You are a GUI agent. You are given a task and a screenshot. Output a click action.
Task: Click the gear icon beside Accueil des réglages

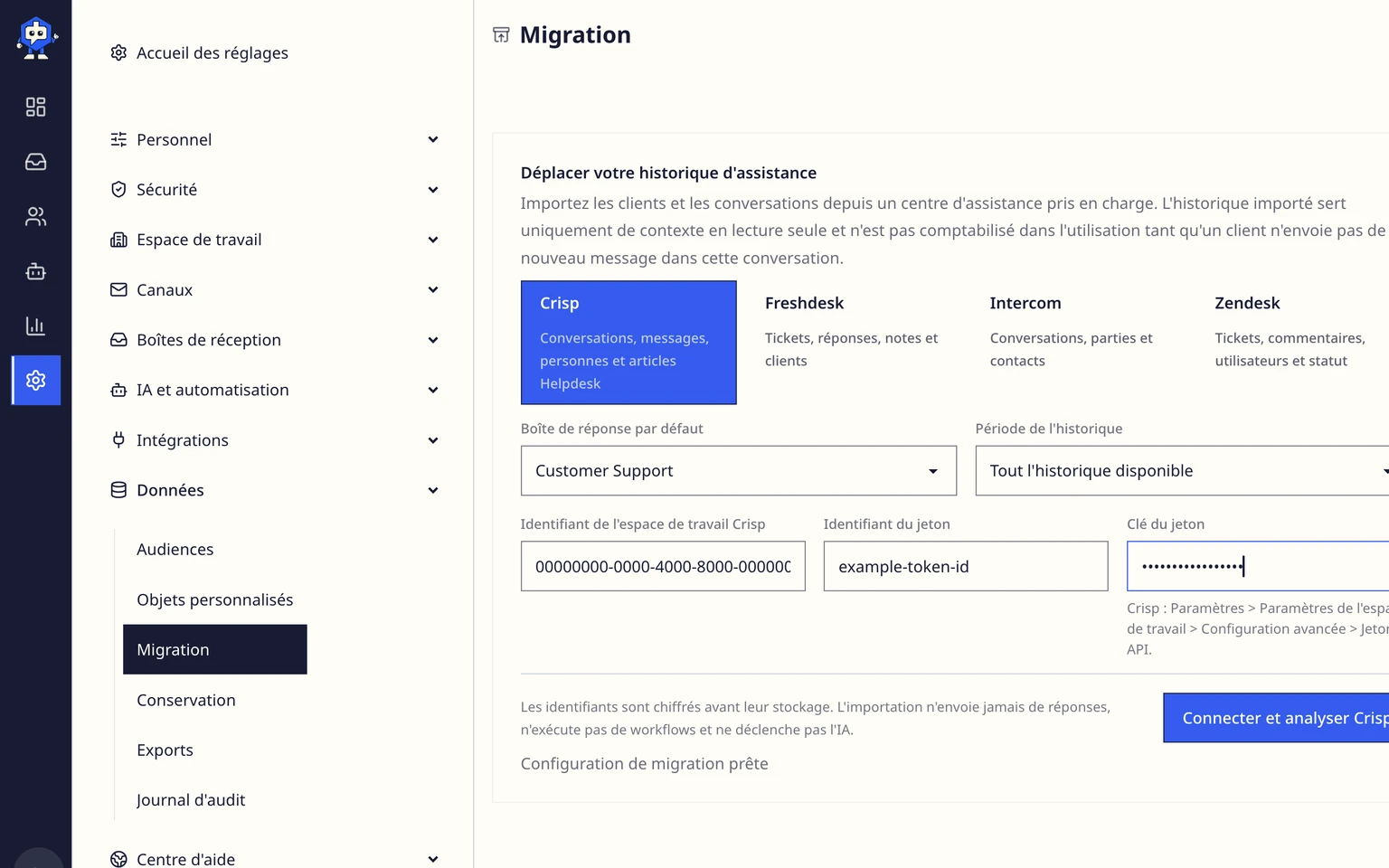point(118,52)
